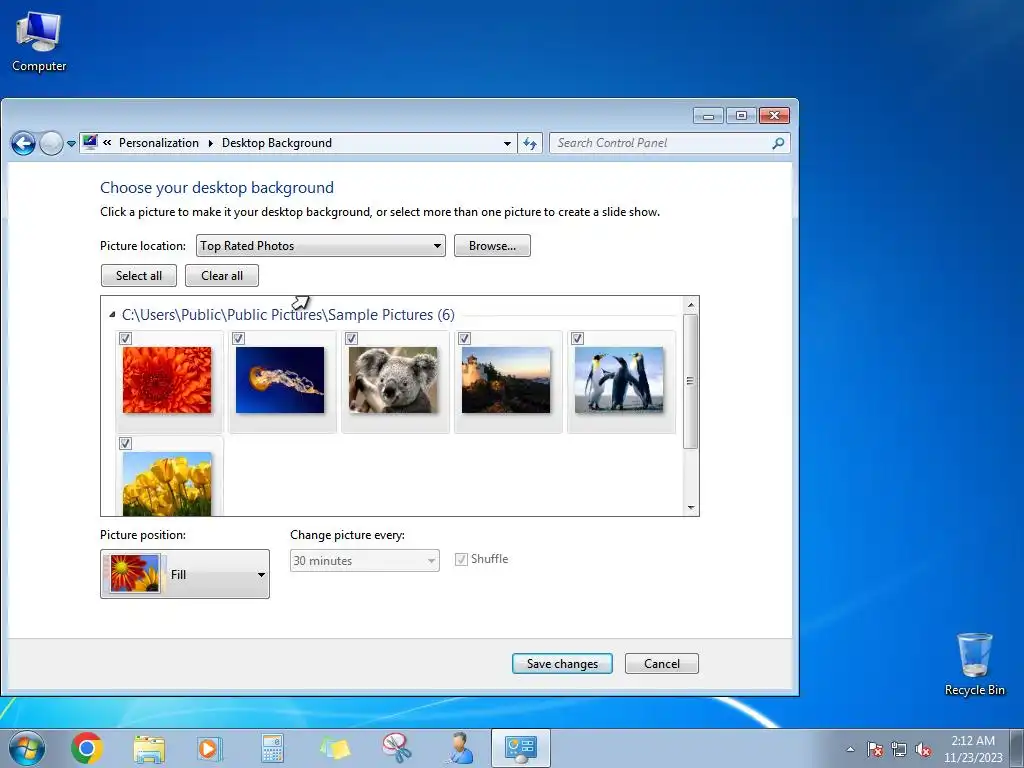Click the Browse... button
This screenshot has width=1024, height=768.
click(492, 246)
